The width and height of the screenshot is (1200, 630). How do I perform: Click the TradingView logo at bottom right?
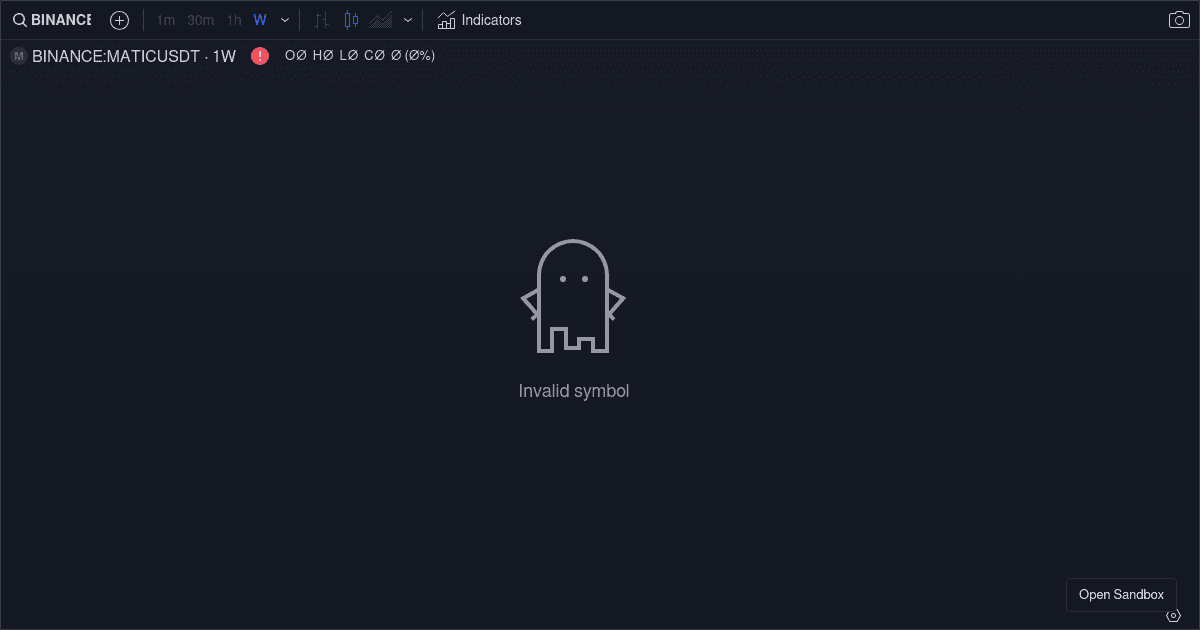1174,615
